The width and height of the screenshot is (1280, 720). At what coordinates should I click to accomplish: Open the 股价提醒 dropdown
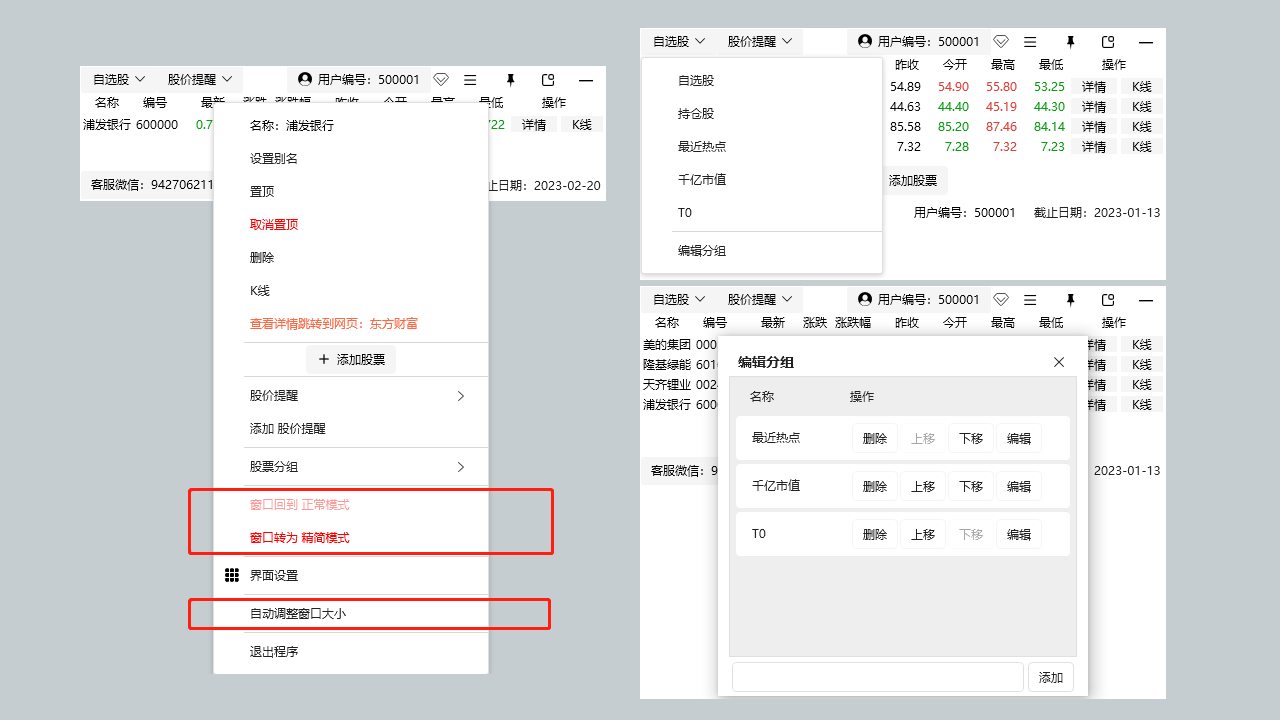[x=199, y=79]
